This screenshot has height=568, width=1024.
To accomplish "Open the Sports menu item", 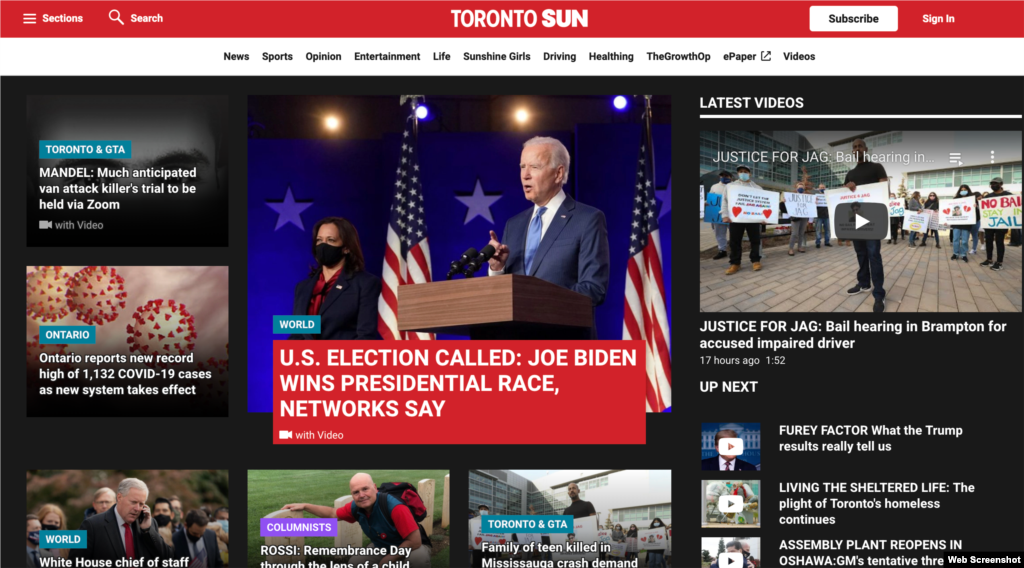I will point(277,57).
